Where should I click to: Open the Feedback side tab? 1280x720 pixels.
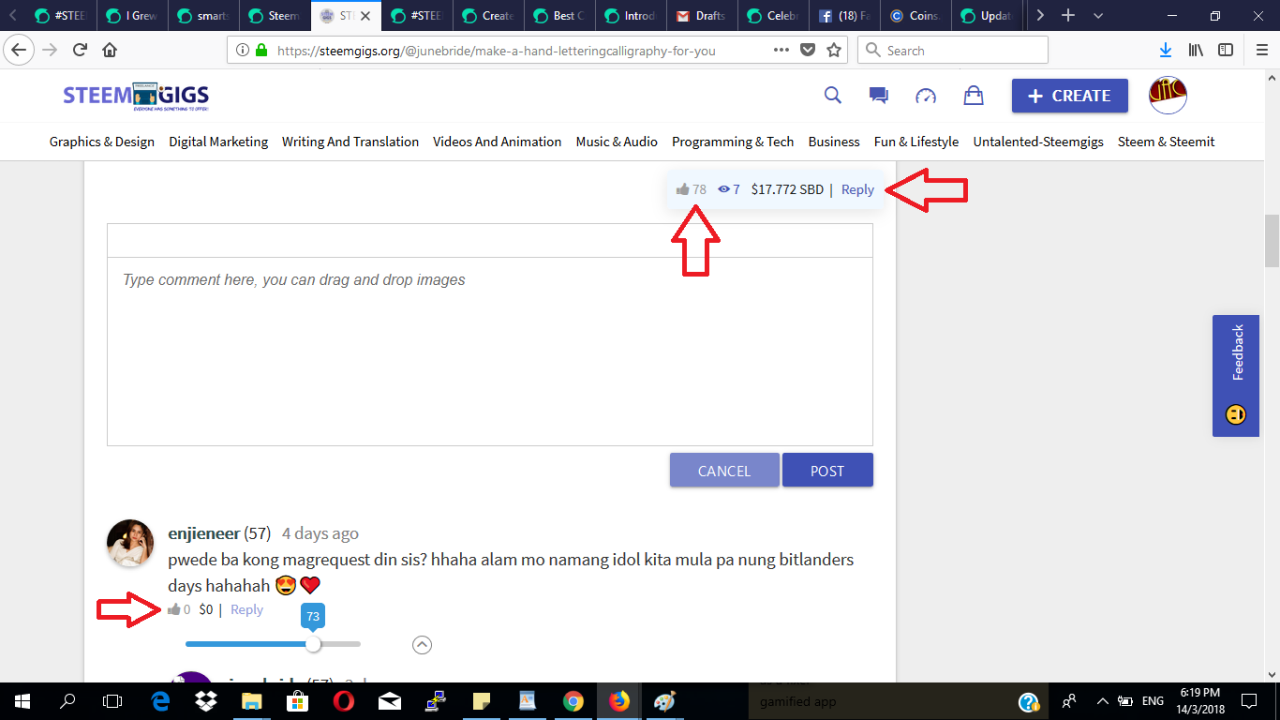coord(1236,376)
